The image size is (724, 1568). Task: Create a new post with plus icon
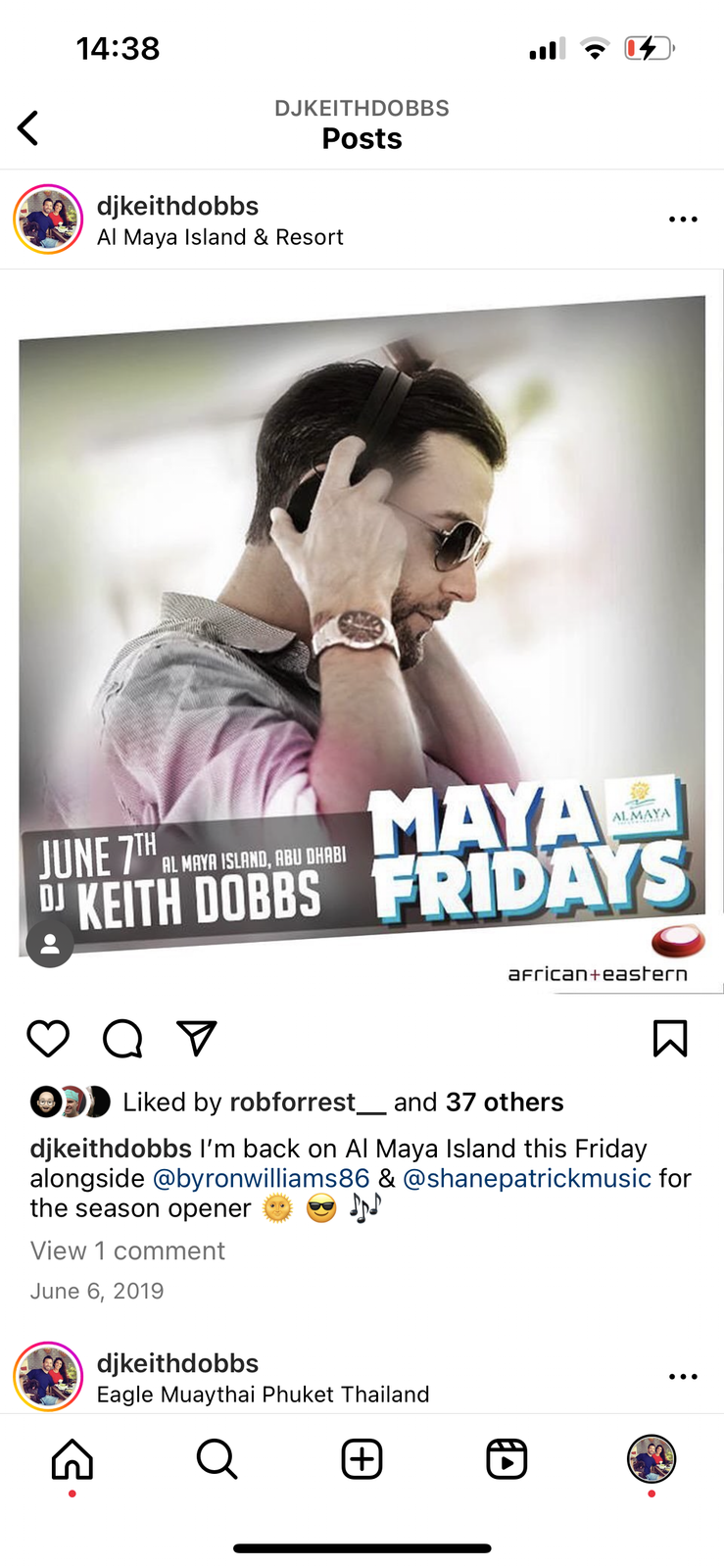click(362, 1459)
